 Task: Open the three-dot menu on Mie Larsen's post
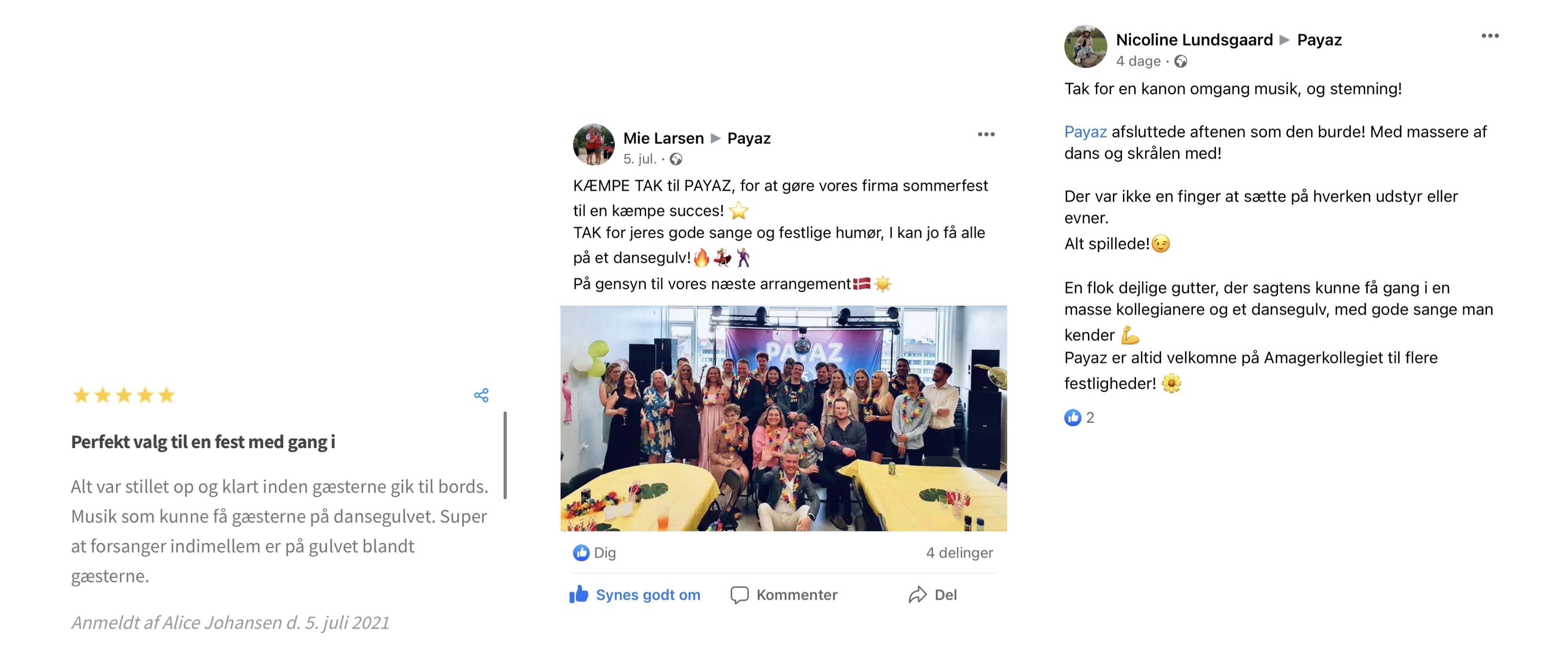[985, 134]
